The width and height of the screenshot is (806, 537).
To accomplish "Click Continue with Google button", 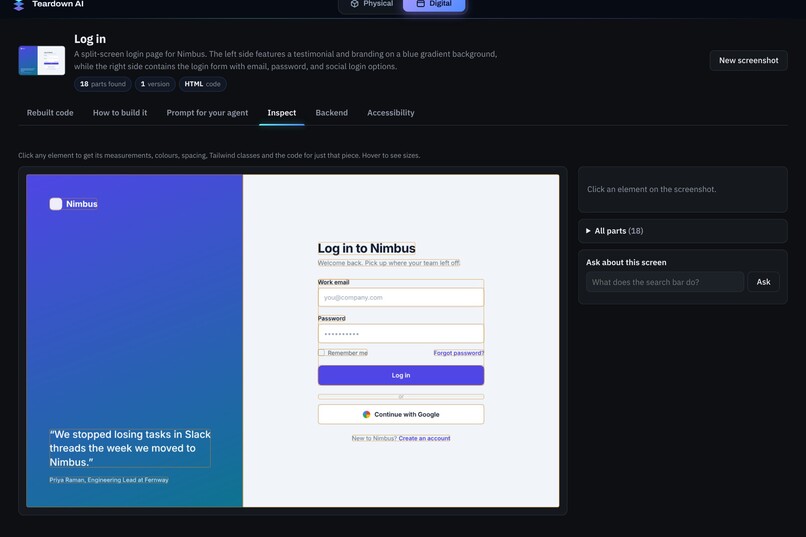I will (401, 414).
